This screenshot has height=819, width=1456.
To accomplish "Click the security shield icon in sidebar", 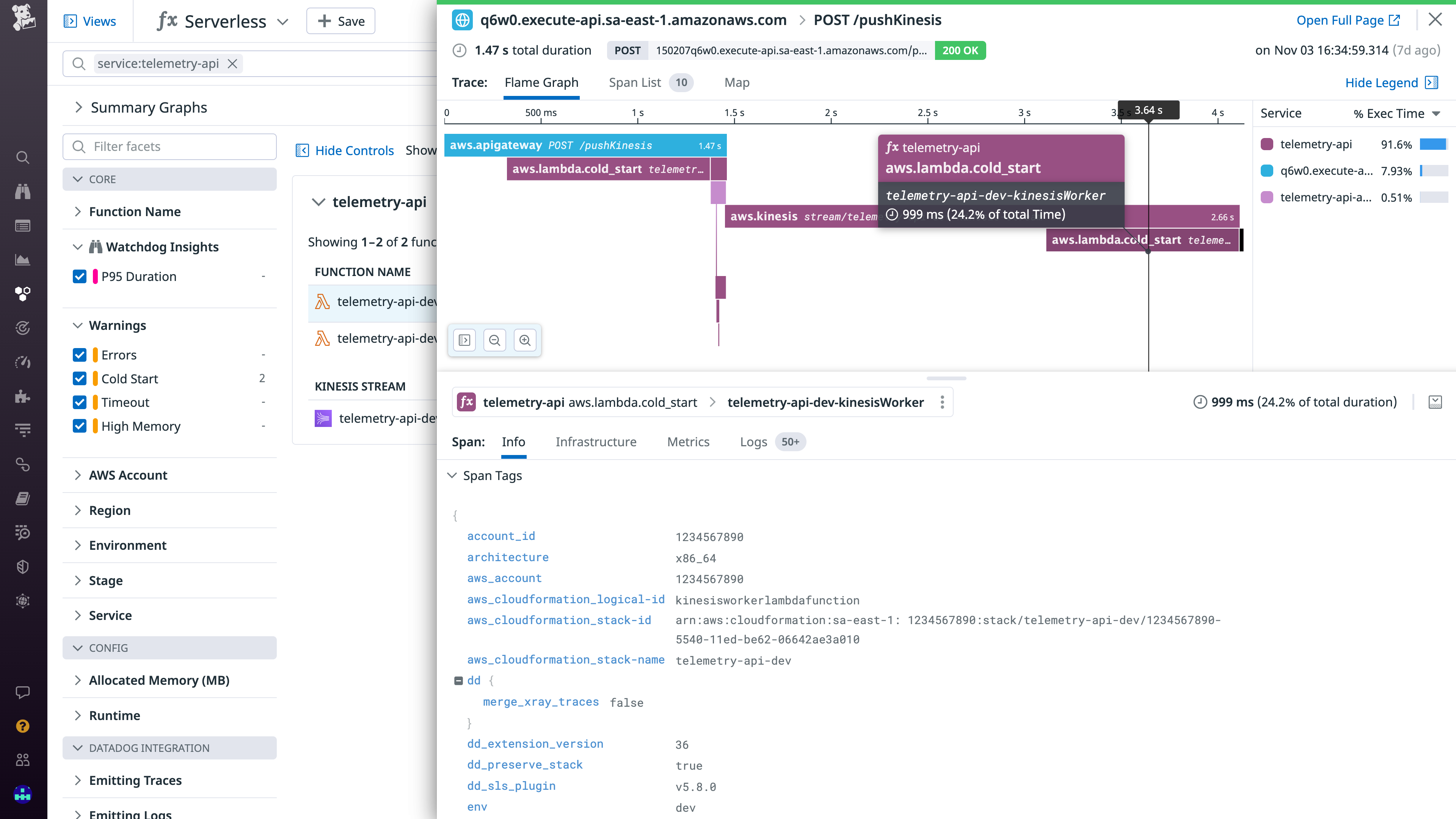I will [x=23, y=566].
